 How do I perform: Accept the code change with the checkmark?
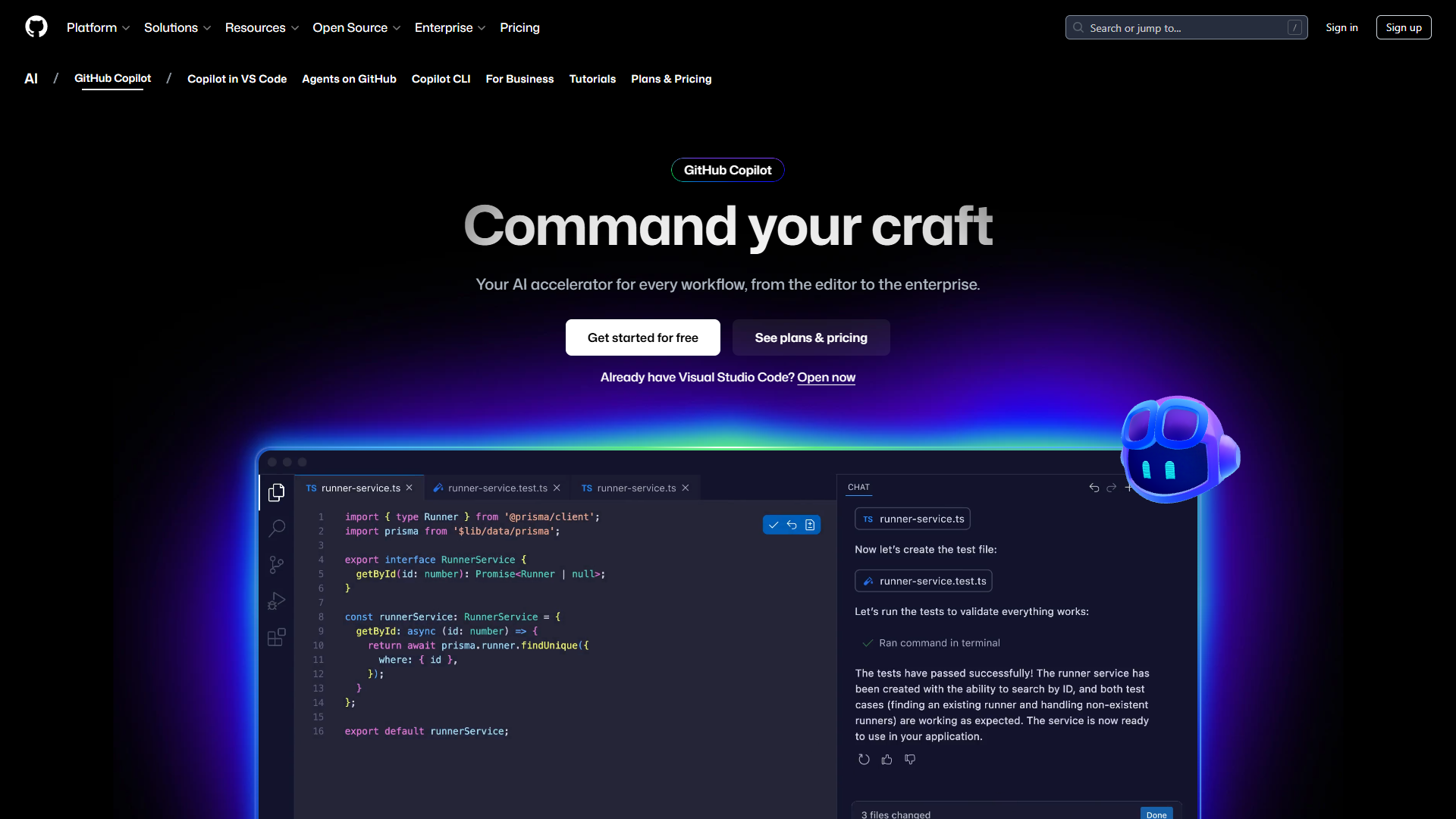click(773, 524)
